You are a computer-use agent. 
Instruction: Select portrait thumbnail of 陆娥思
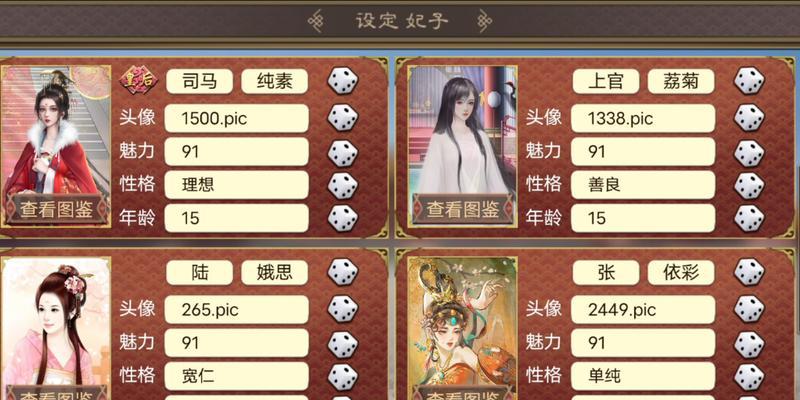click(x=56, y=329)
